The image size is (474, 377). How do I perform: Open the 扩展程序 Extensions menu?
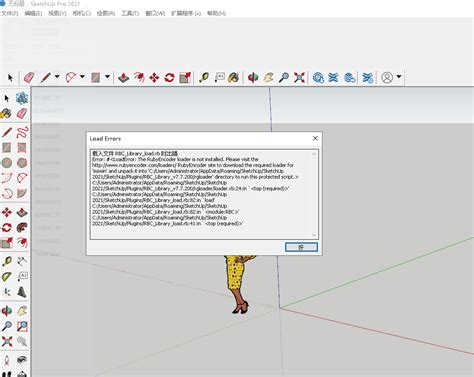[186, 13]
